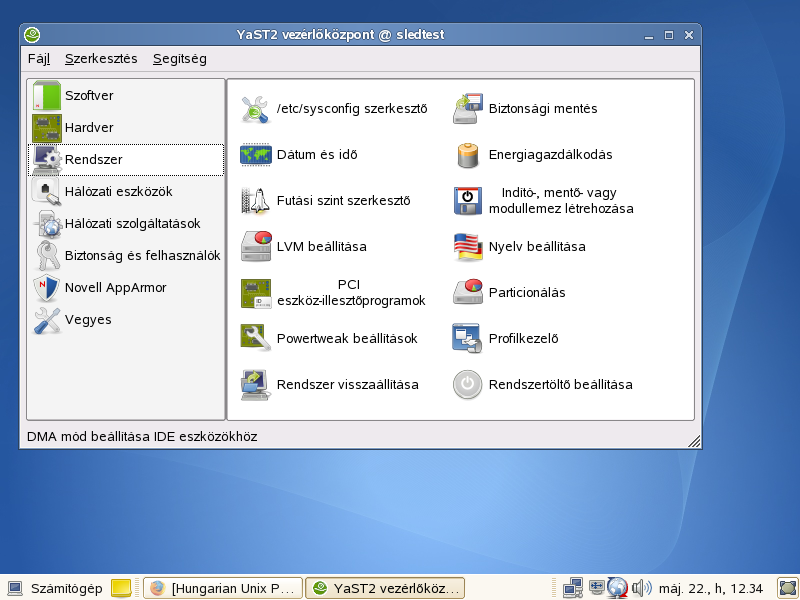This screenshot has height=600, width=800.
Task: Open the Rendszer visszaállítása icon
Action: [x=256, y=384]
